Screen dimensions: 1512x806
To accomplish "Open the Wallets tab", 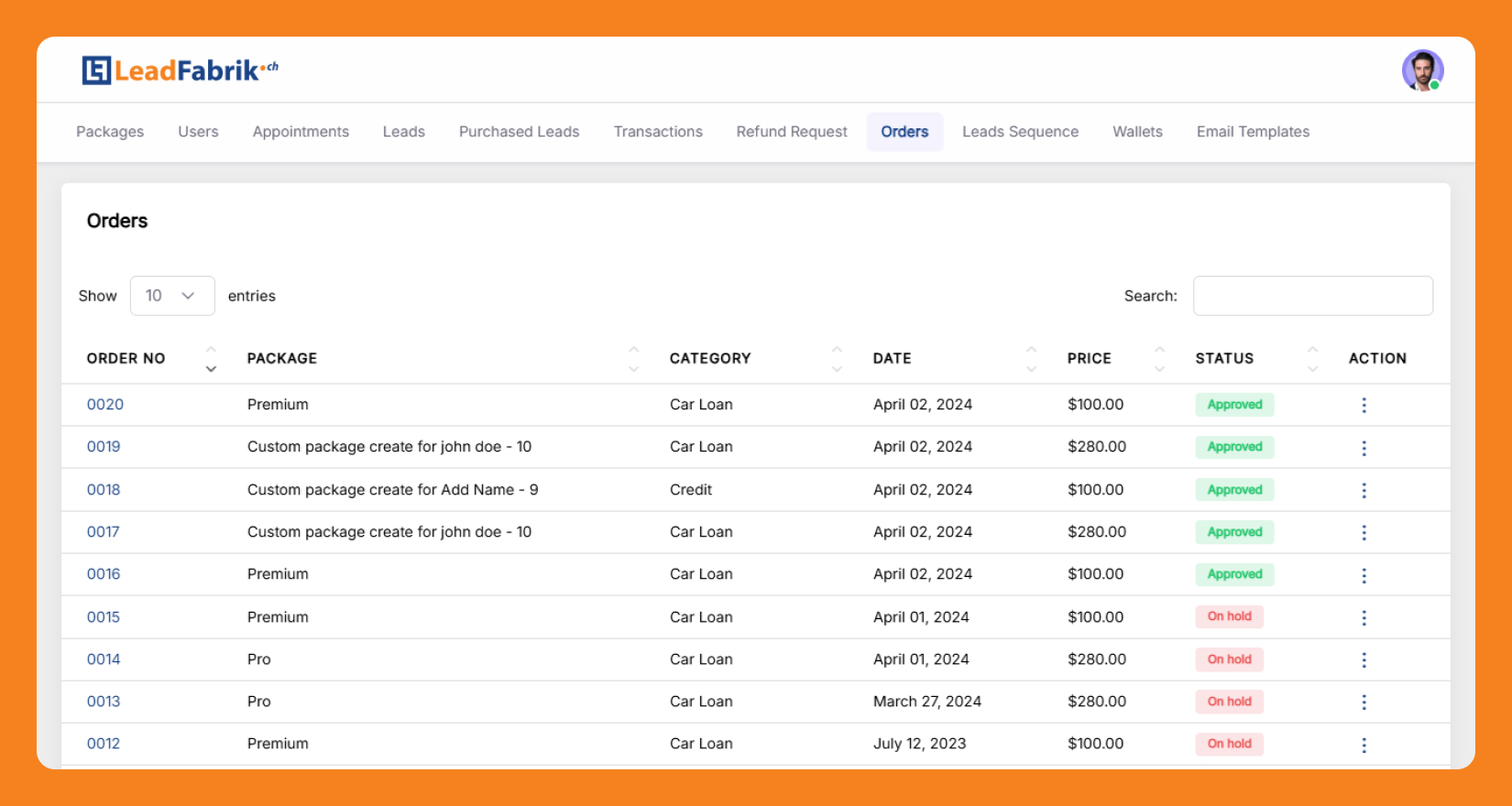I will (1137, 132).
